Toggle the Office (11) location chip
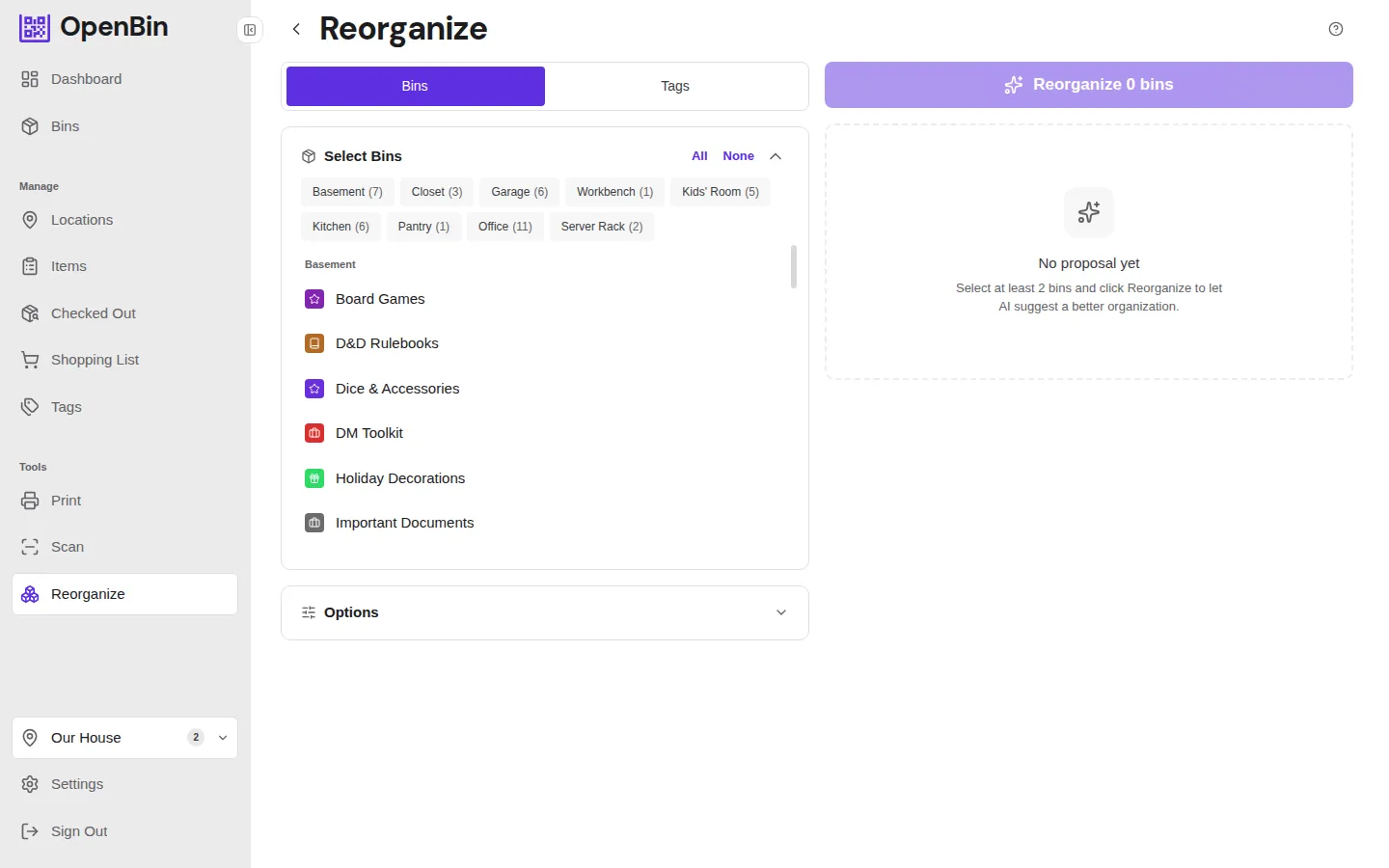Image resolution: width=1389 pixels, height=868 pixels. point(505,227)
